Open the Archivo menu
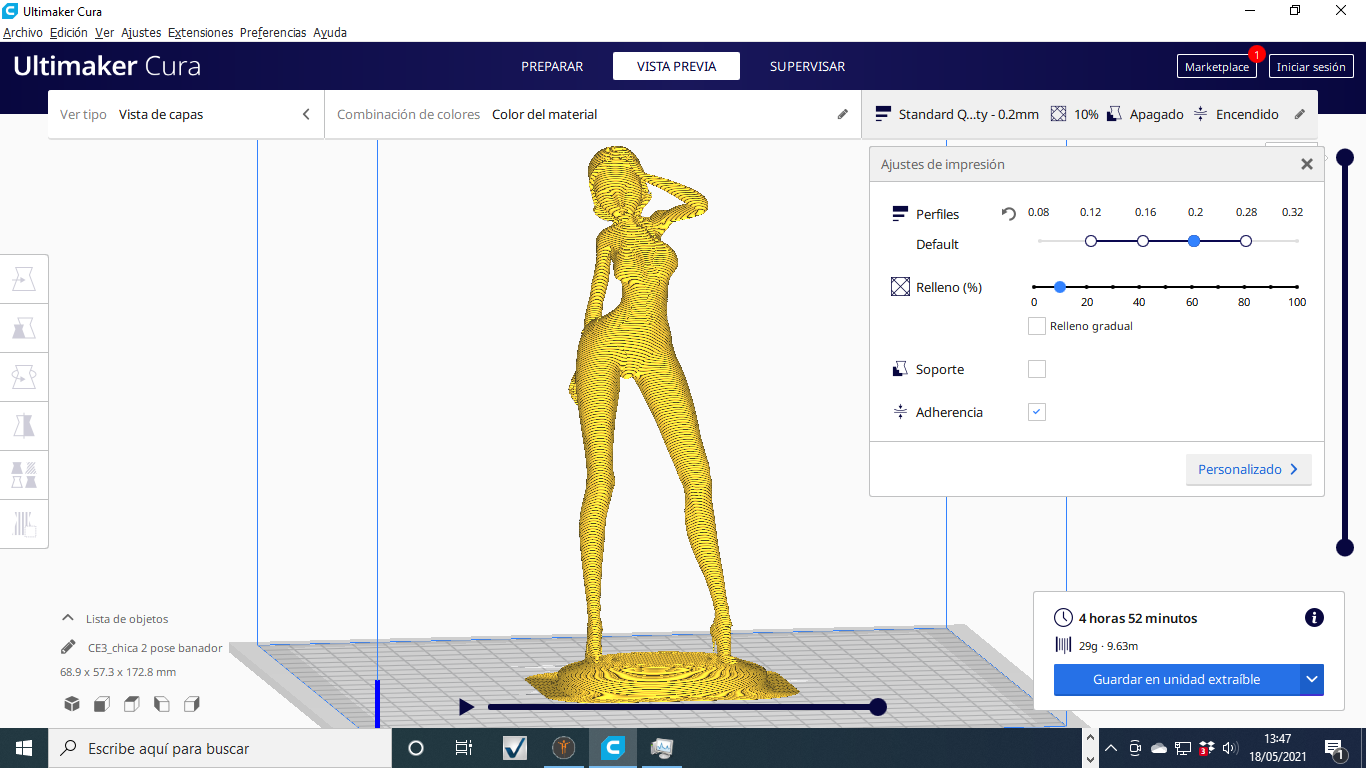1366x768 pixels. (23, 32)
